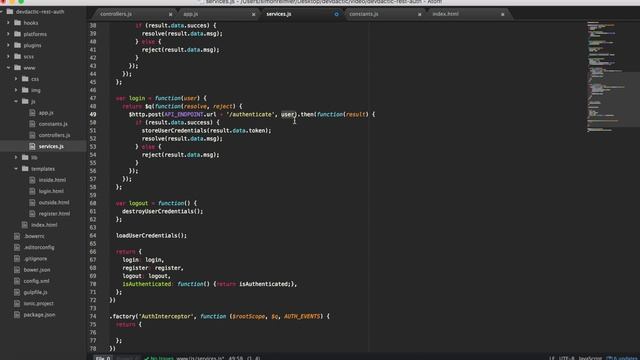Open outside.html in the templates folder

point(54,202)
